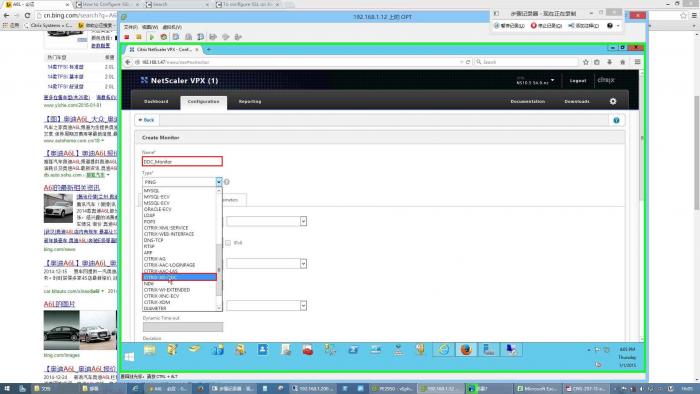Image resolution: width=700 pixels, height=394 pixels.
Task: Focus the Firefox search box
Action: click(x=526, y=62)
